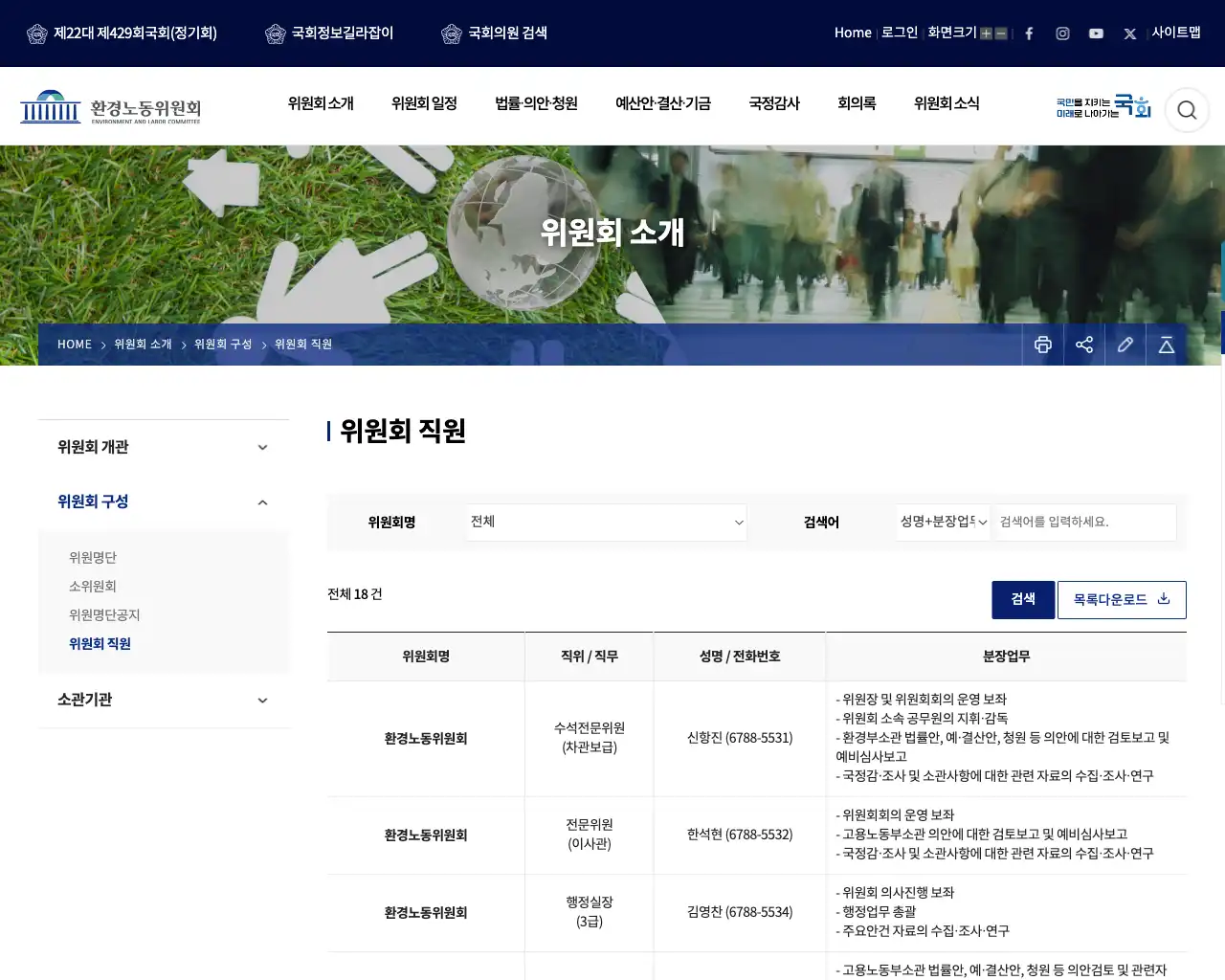Expand the 소관기관 sidebar section
Screen dimensions: 1225x980
coord(163,700)
